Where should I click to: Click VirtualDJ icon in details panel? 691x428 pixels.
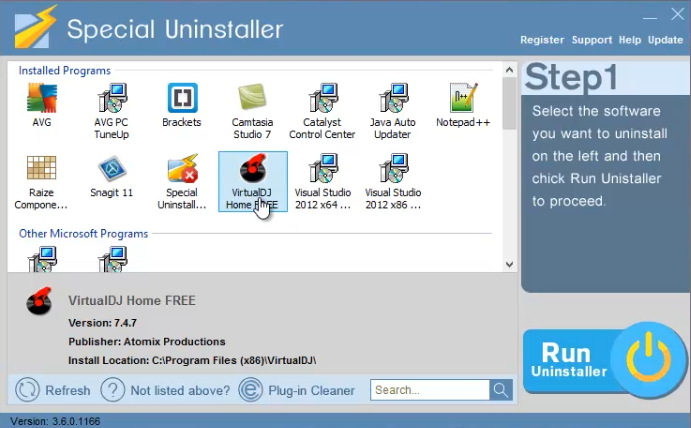[39, 301]
